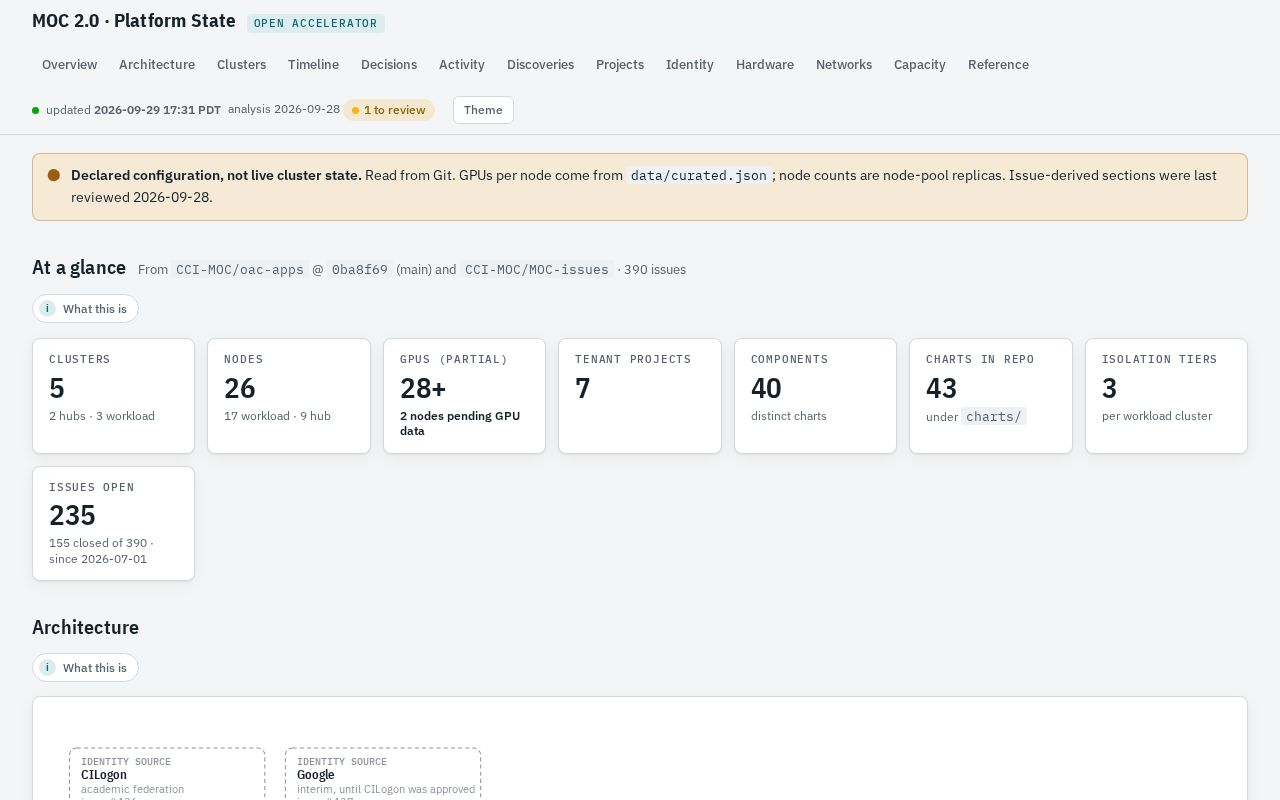Click the MOC 2.0 · Platform State title
This screenshot has width=1280, height=800.
(134, 21)
